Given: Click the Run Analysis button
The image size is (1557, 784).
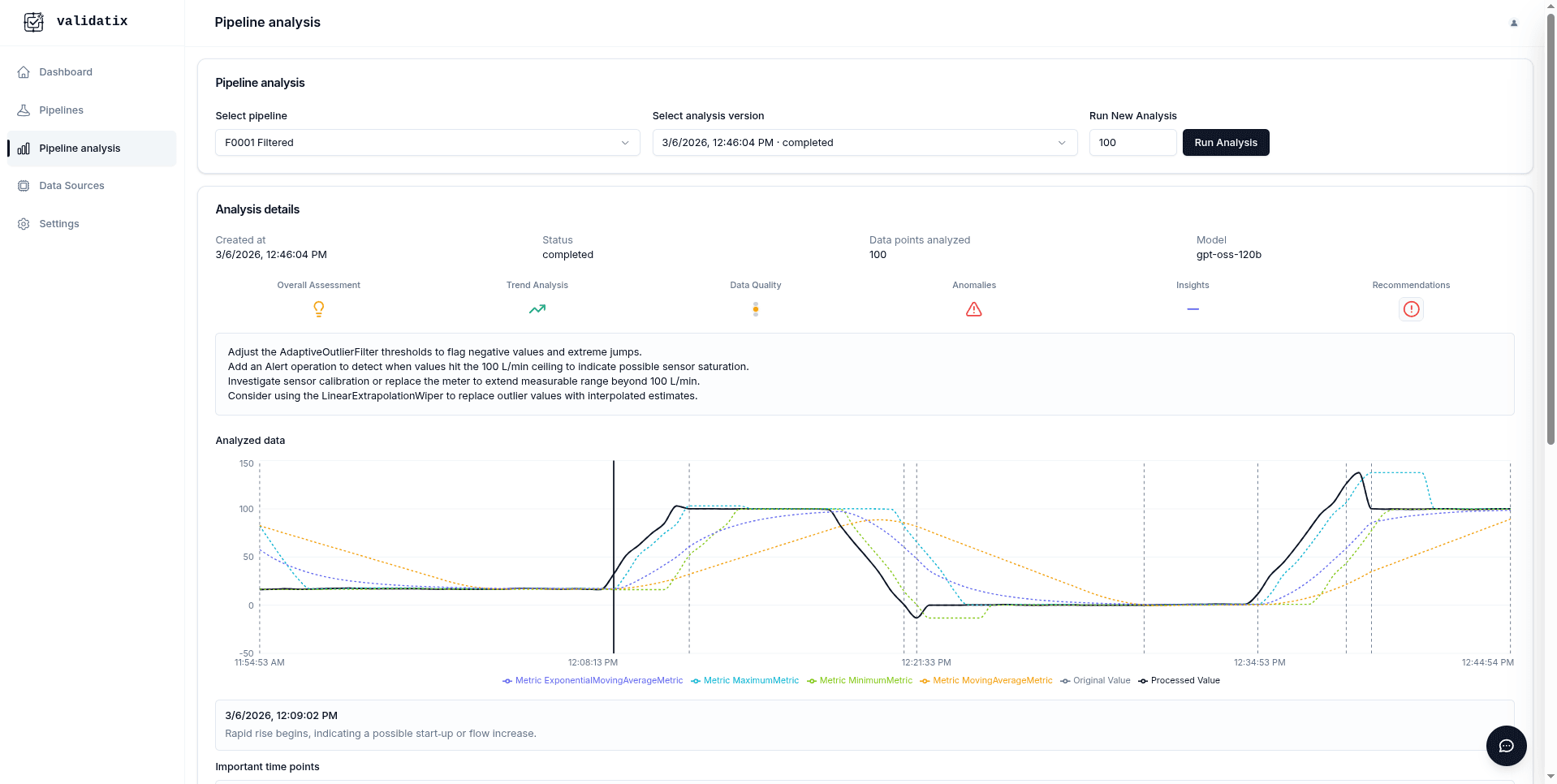Looking at the screenshot, I should [1225, 143].
